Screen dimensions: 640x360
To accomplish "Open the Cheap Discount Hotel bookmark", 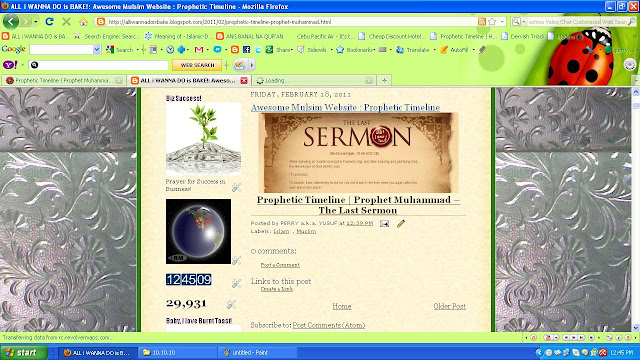I will pyautogui.click(x=391, y=36).
